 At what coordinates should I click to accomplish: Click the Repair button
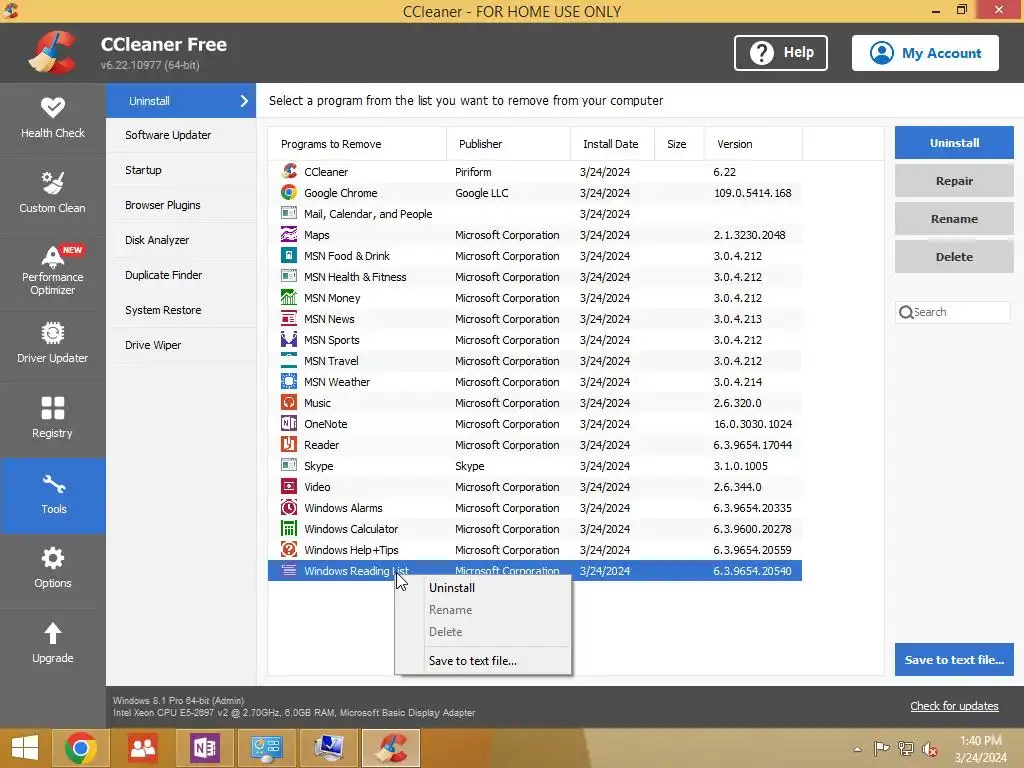coord(954,181)
